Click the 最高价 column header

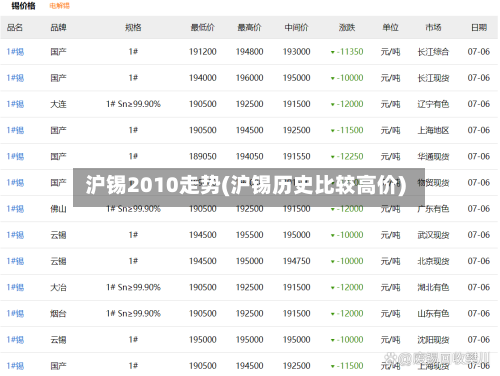pos(249,27)
